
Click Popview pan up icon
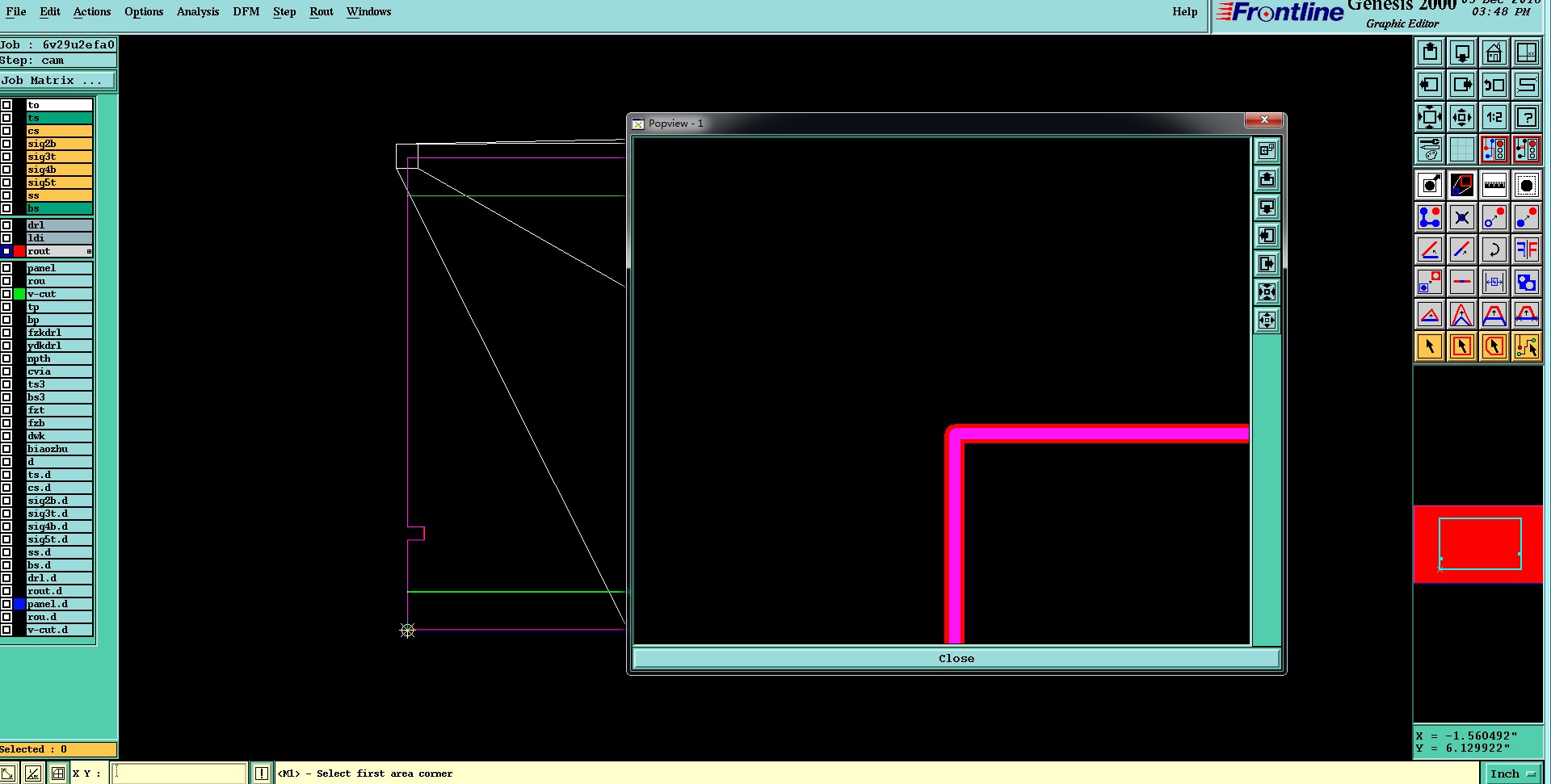point(1267,178)
